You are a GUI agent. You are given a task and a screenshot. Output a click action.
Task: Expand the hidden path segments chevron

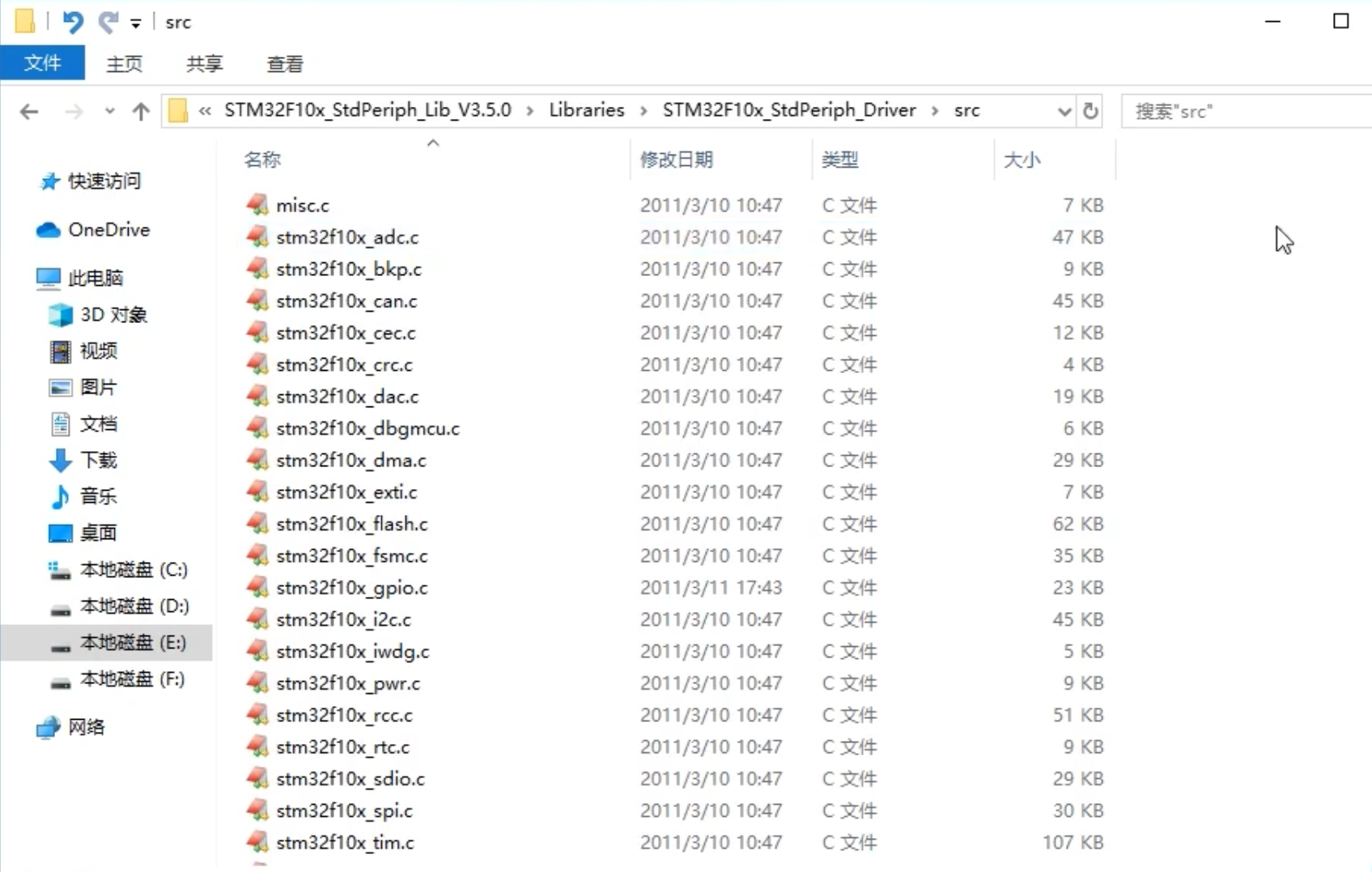tap(205, 111)
